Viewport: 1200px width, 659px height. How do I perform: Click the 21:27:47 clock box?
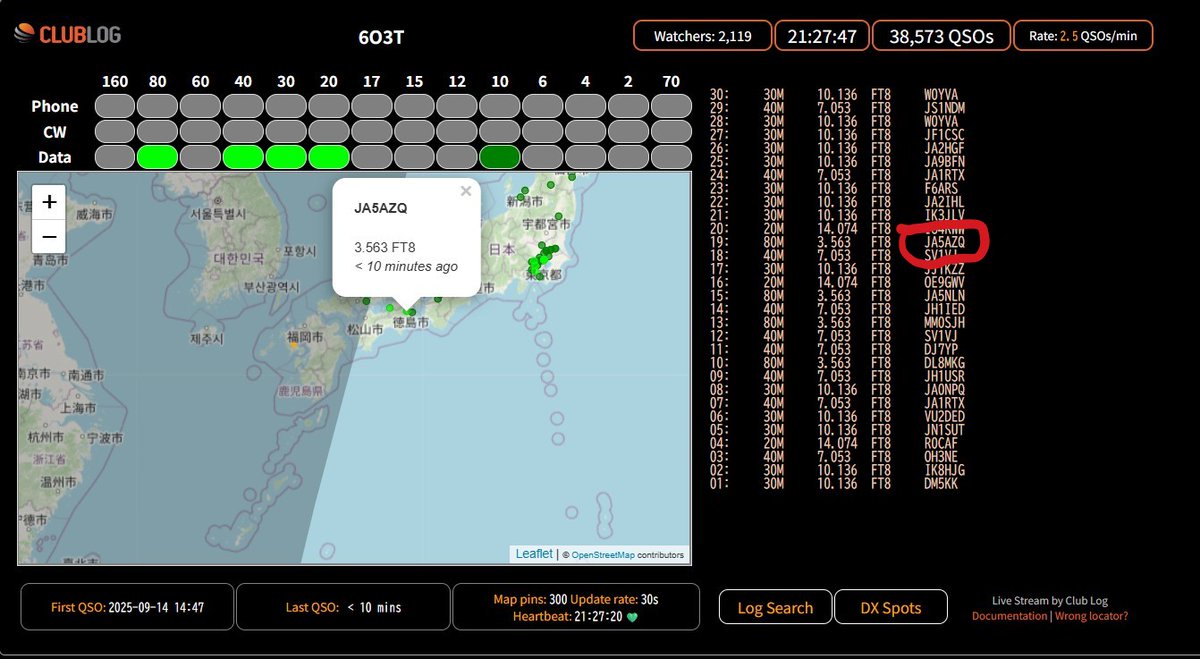tap(822, 36)
